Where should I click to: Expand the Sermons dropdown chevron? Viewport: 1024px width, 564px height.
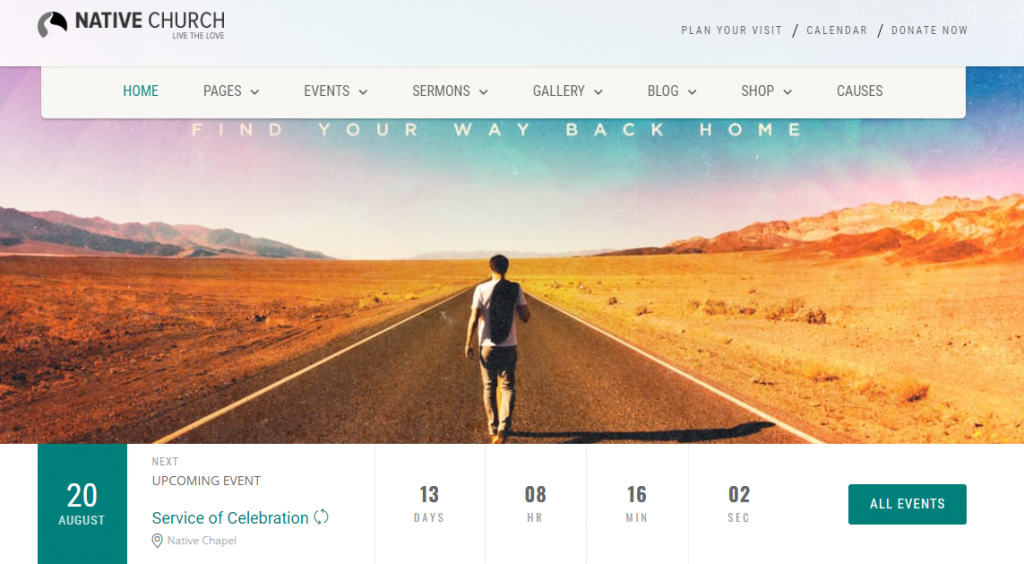coord(483,92)
